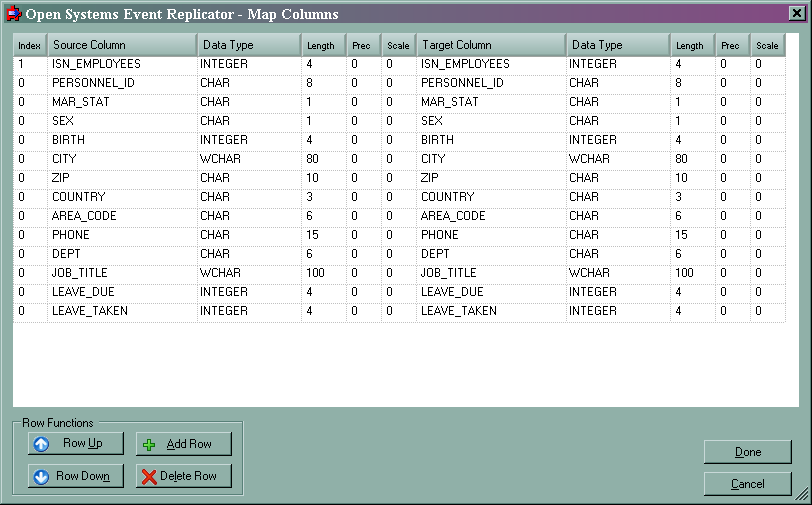812x505 pixels.
Task: Click the Add Row button
Action: 183,444
